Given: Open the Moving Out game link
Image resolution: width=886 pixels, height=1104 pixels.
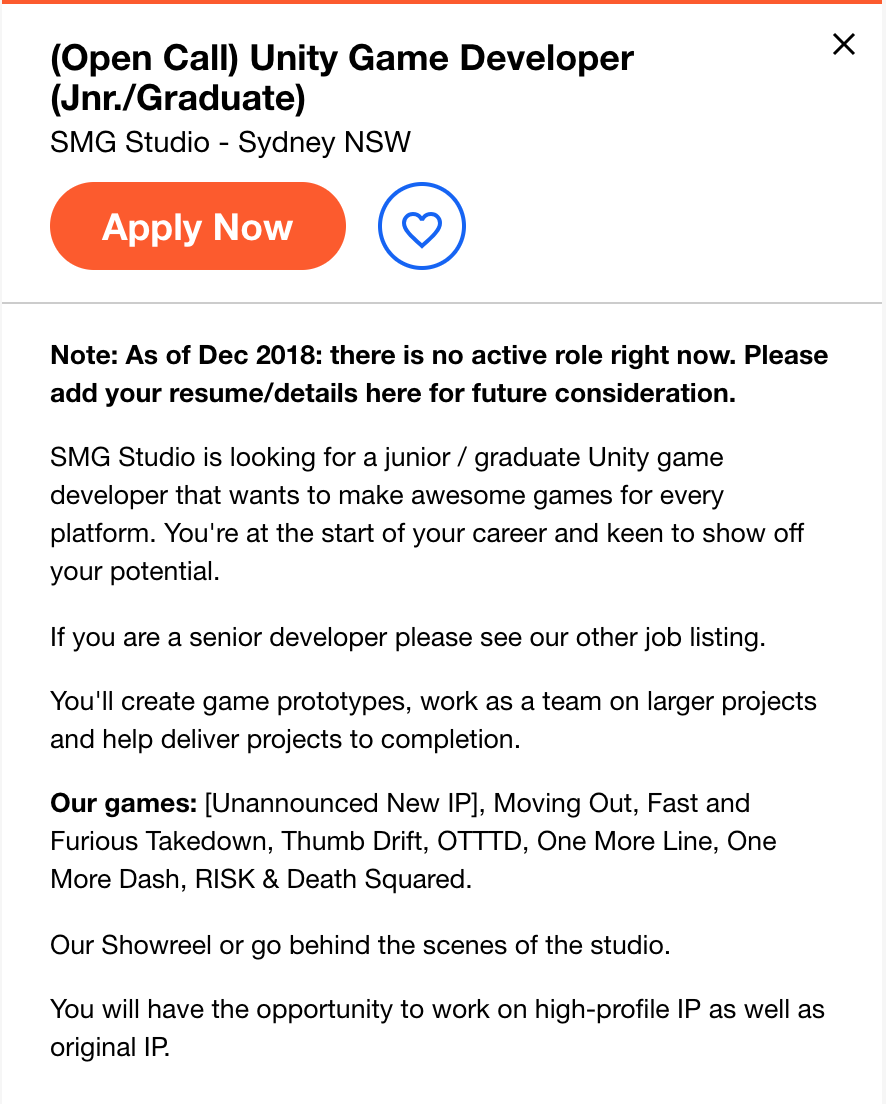Looking at the screenshot, I should tap(566, 803).
